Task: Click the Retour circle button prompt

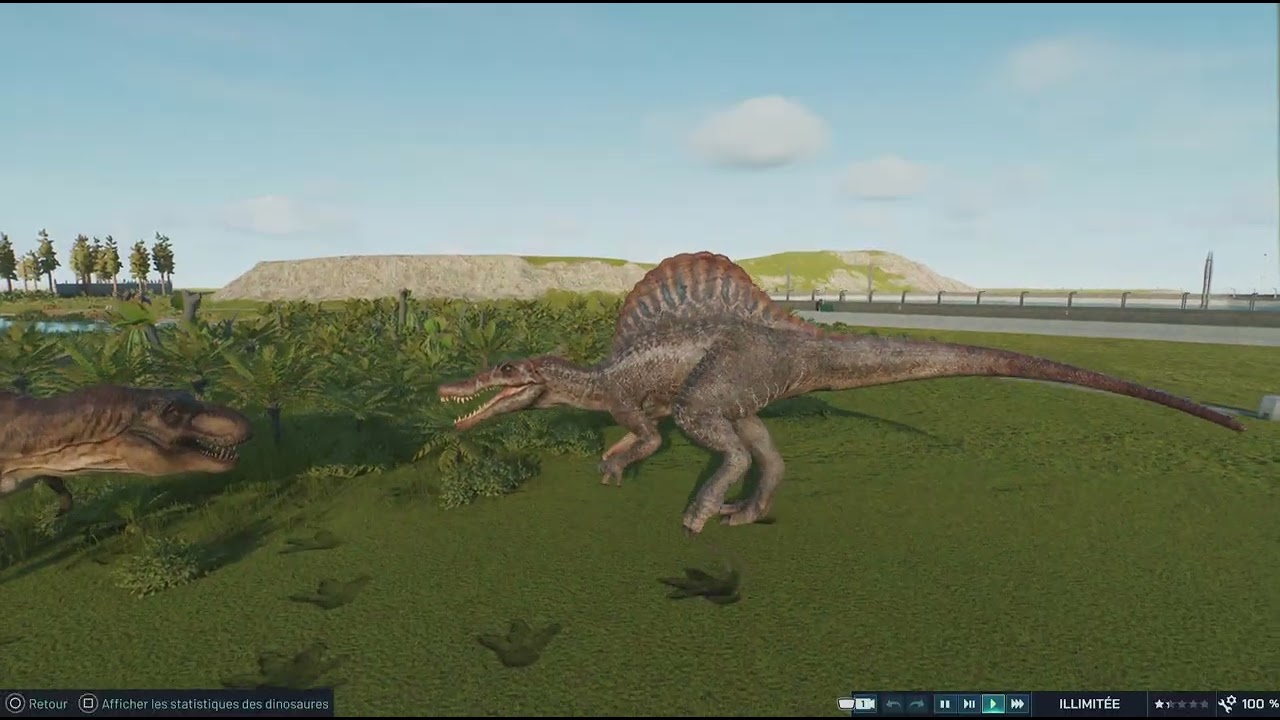Action: point(15,704)
